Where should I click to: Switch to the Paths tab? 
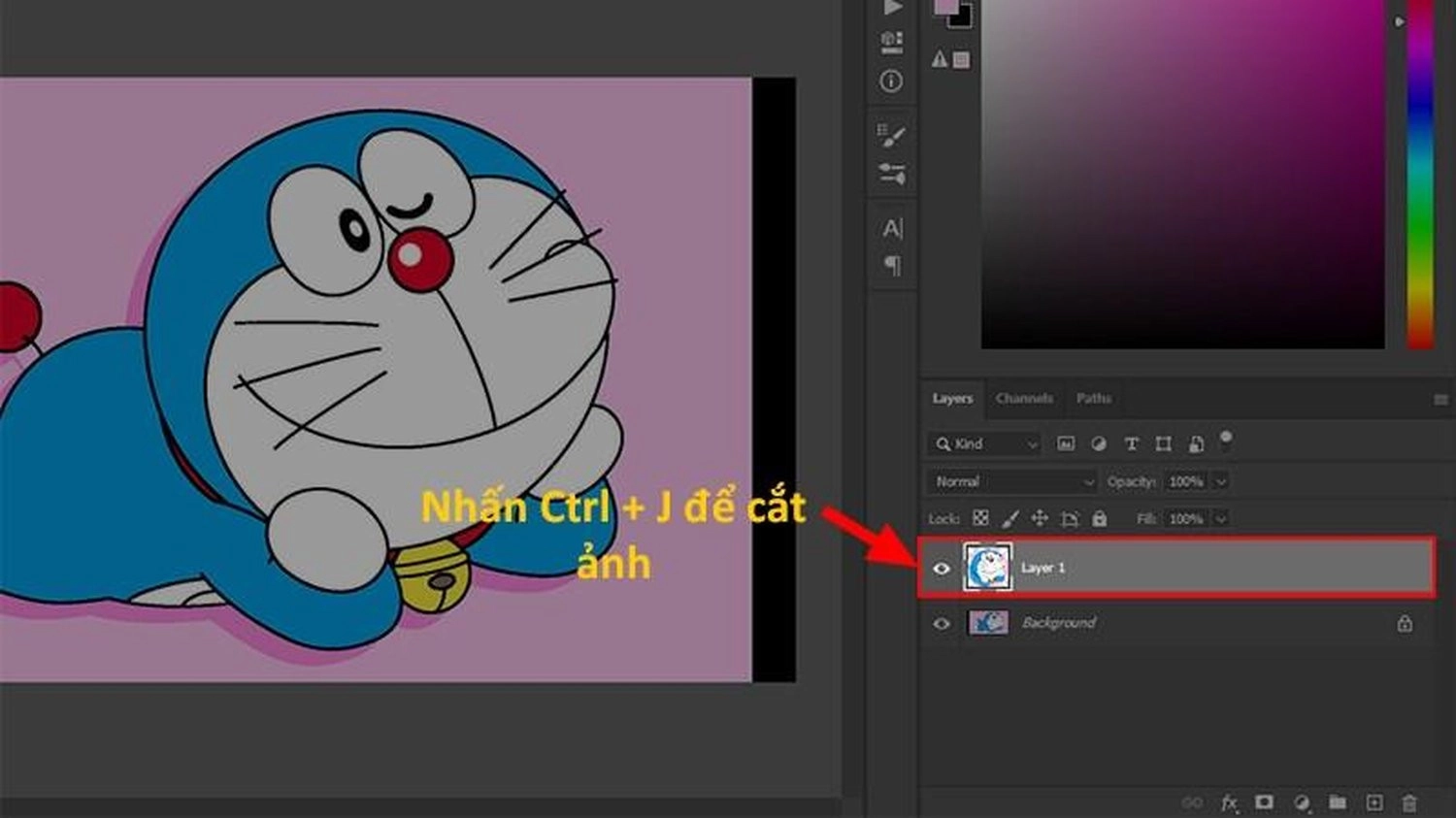[1093, 399]
